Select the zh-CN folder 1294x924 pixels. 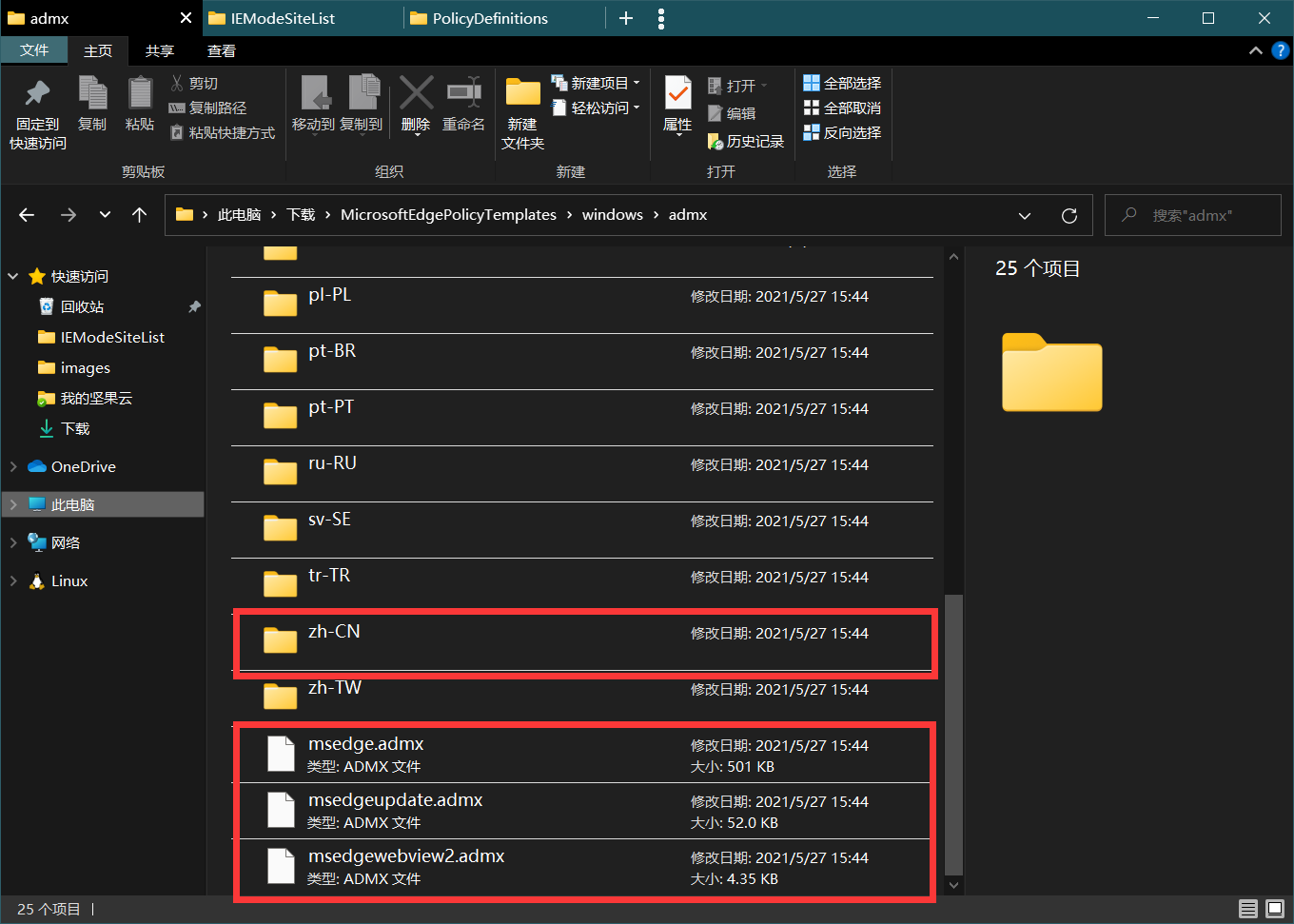(x=582, y=642)
